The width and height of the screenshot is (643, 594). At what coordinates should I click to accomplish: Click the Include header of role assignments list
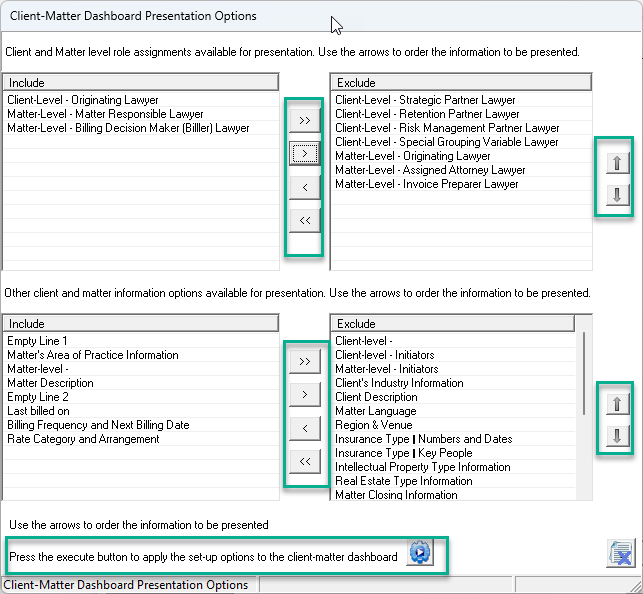tap(141, 83)
